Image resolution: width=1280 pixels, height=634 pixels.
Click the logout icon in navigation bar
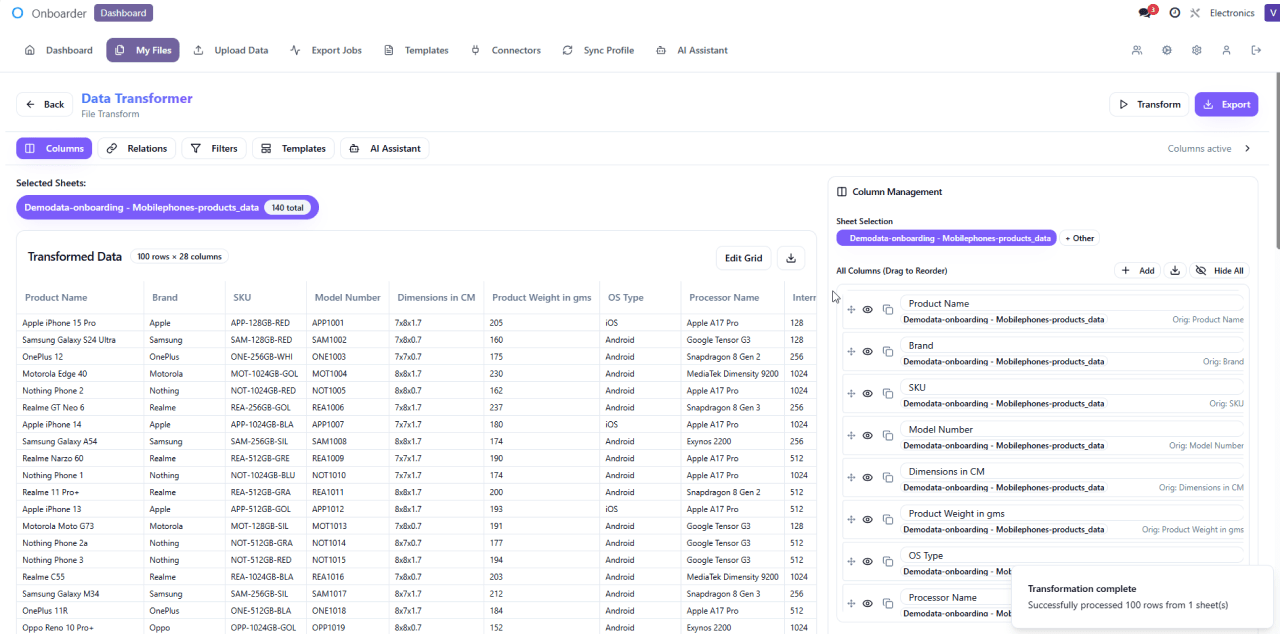click(1256, 50)
